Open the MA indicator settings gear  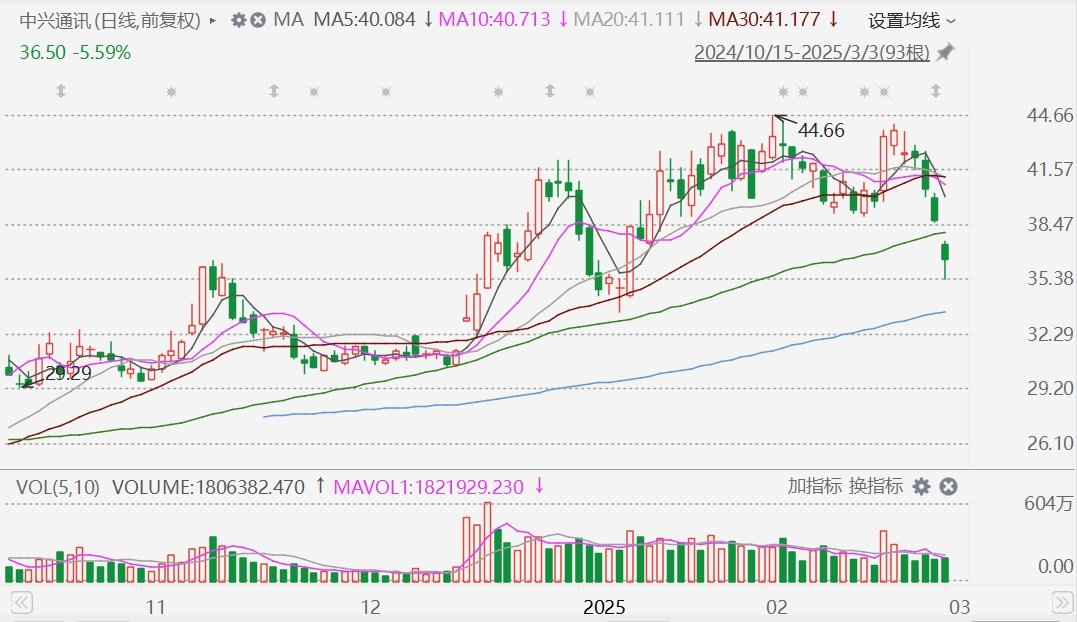[x=238, y=20]
